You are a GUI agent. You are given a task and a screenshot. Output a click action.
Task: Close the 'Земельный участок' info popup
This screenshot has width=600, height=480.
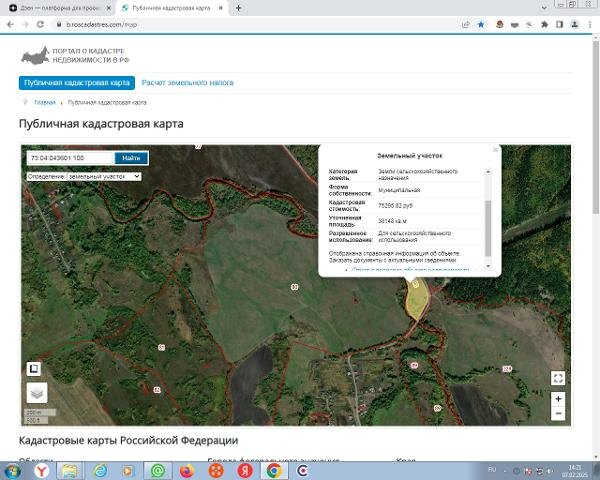click(496, 150)
